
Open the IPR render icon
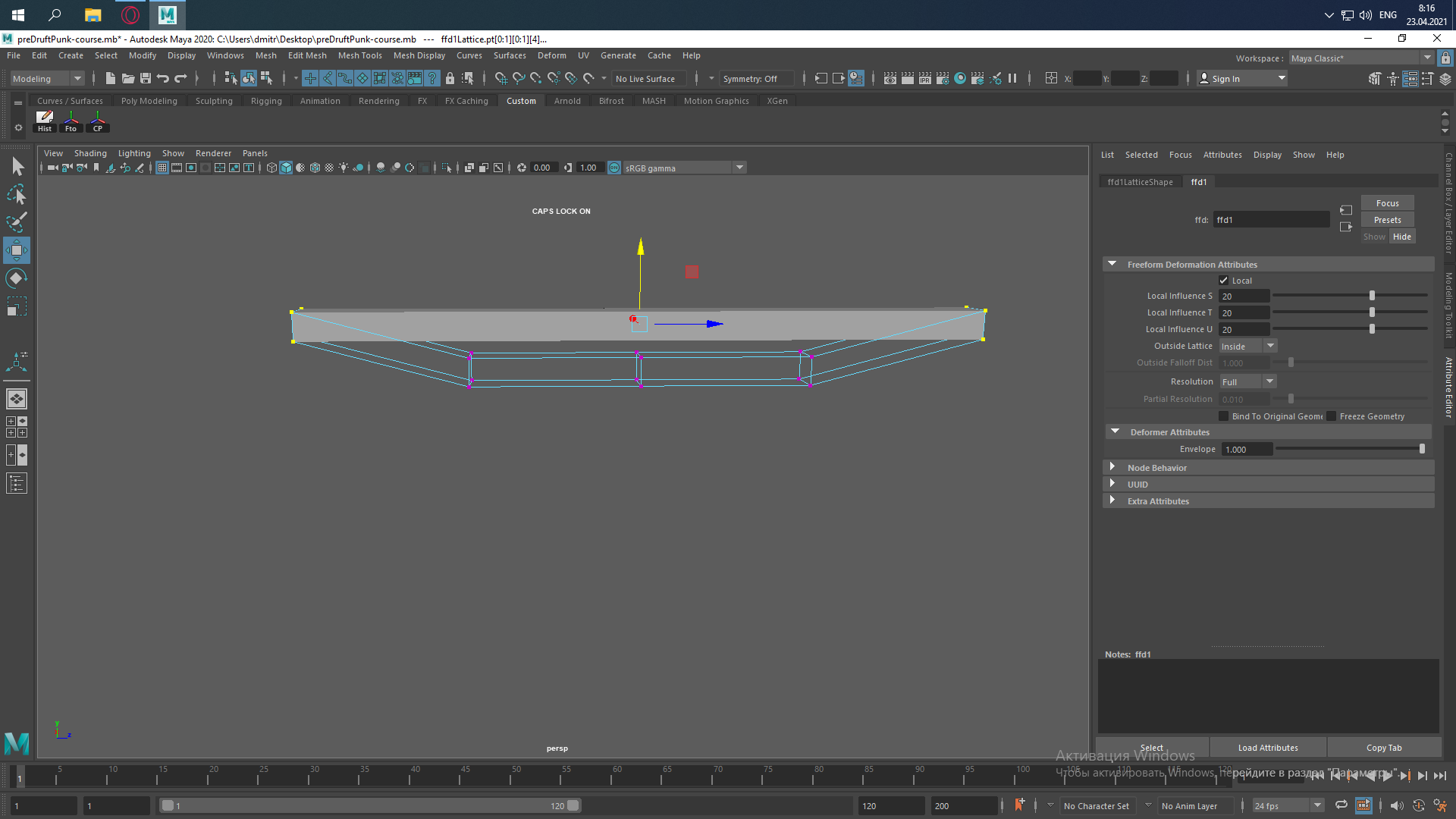tap(925, 78)
